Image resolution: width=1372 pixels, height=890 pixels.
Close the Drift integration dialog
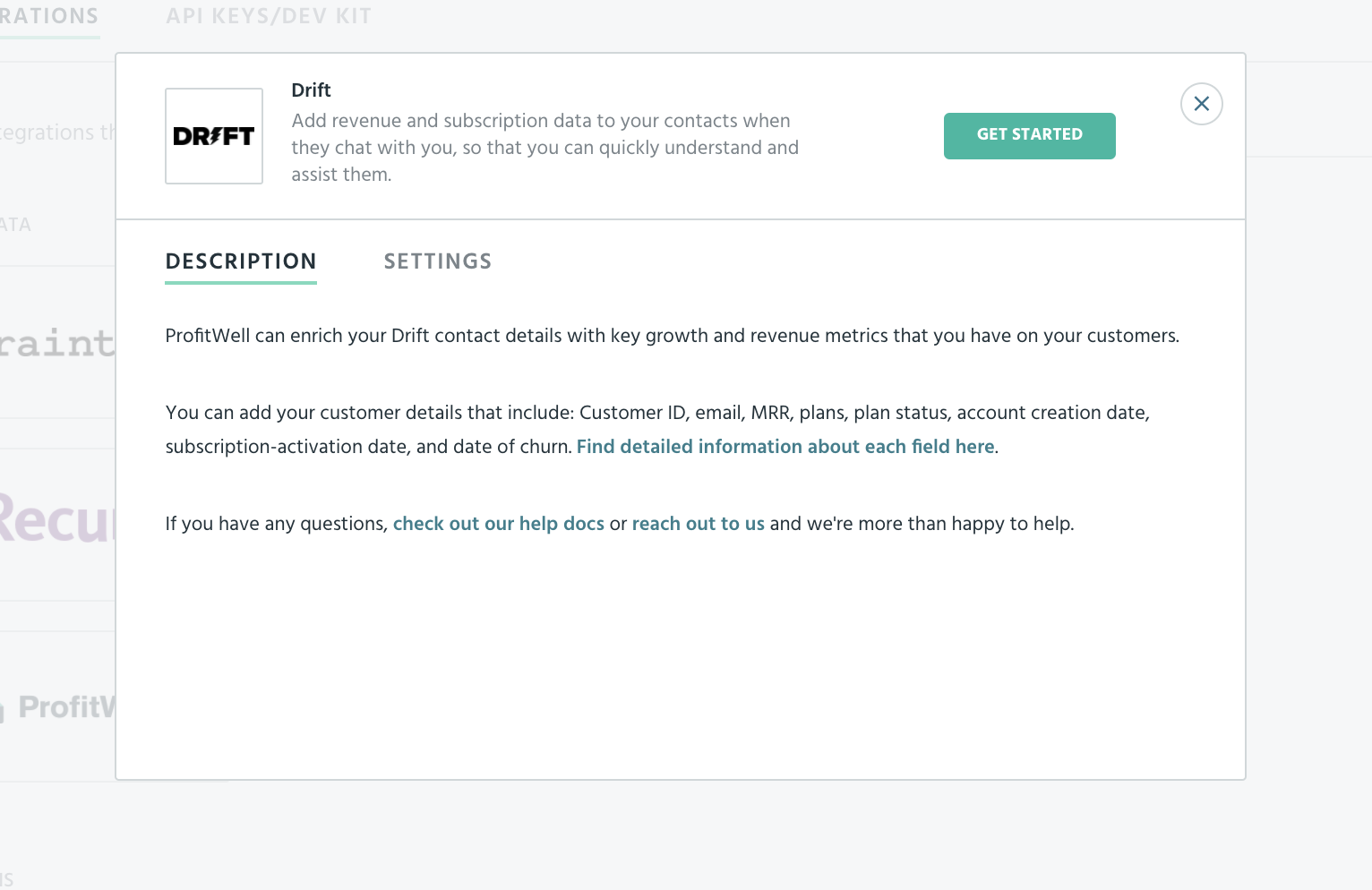click(1201, 104)
